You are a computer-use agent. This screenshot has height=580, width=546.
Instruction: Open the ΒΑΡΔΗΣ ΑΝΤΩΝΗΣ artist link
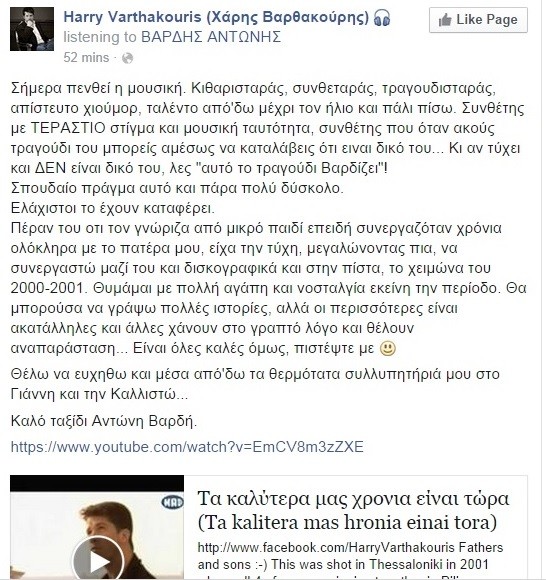pos(211,37)
